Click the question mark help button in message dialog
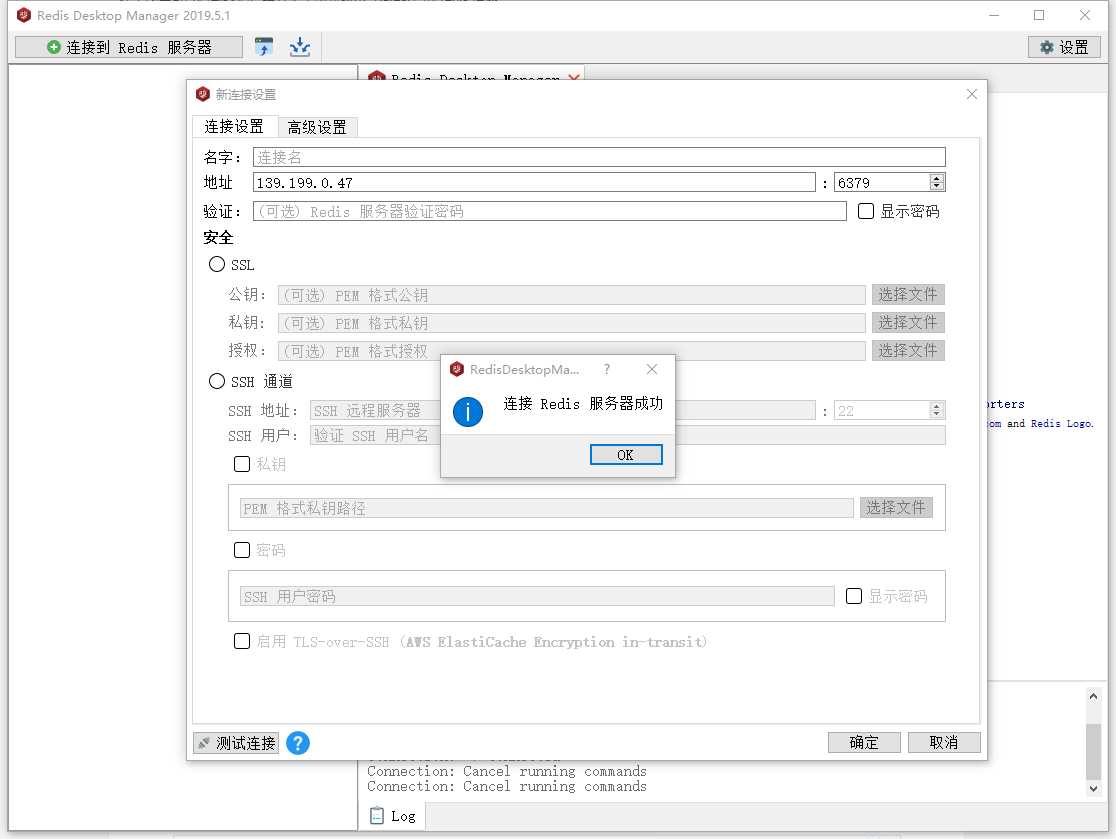This screenshot has width=1116, height=839. tap(606, 369)
